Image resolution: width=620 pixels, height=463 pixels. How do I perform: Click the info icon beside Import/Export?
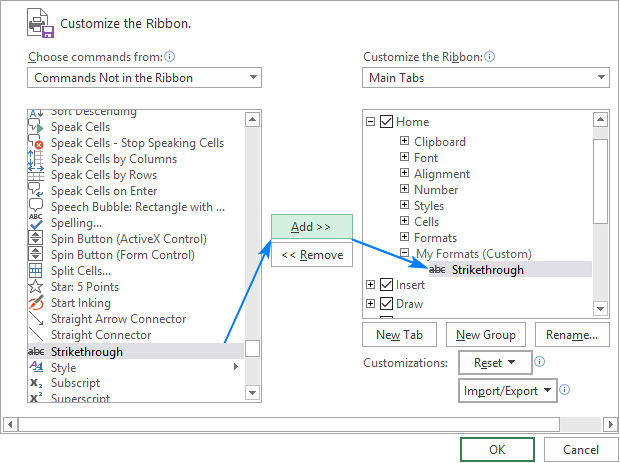tap(565, 390)
